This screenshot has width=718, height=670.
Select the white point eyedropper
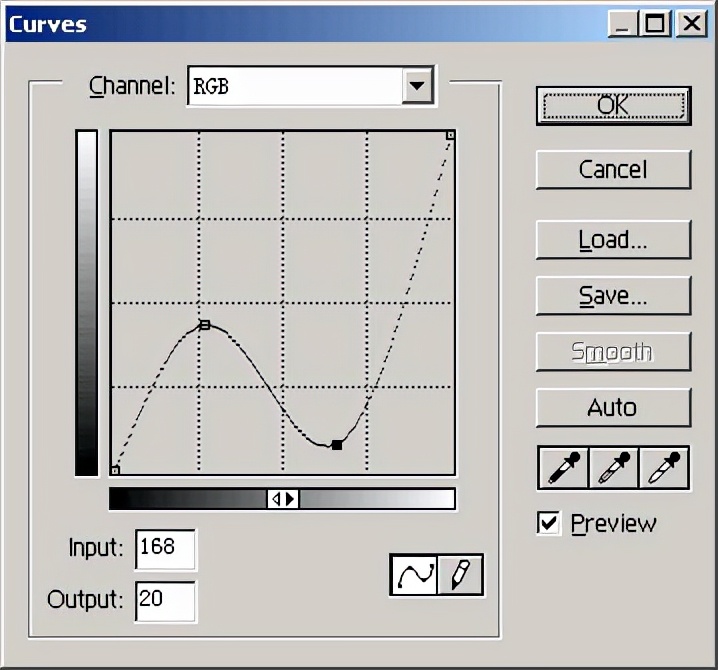point(664,468)
